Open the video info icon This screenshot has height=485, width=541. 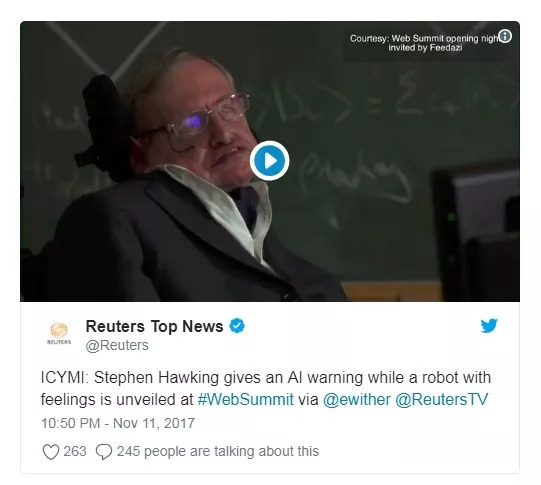pyautogui.click(x=505, y=36)
